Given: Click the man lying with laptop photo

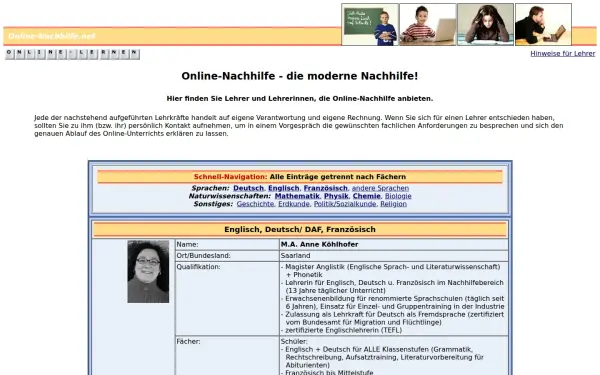Looking at the screenshot, I should coord(543,24).
